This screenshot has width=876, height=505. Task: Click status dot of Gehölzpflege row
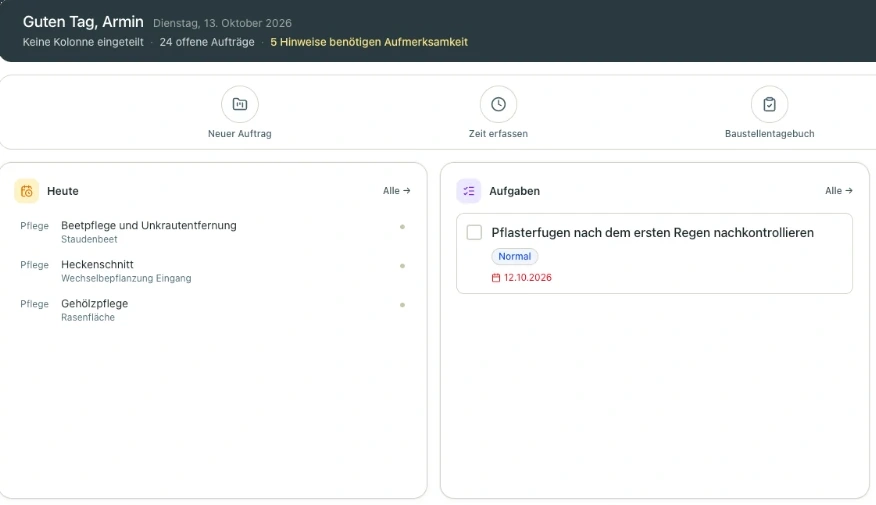402,305
